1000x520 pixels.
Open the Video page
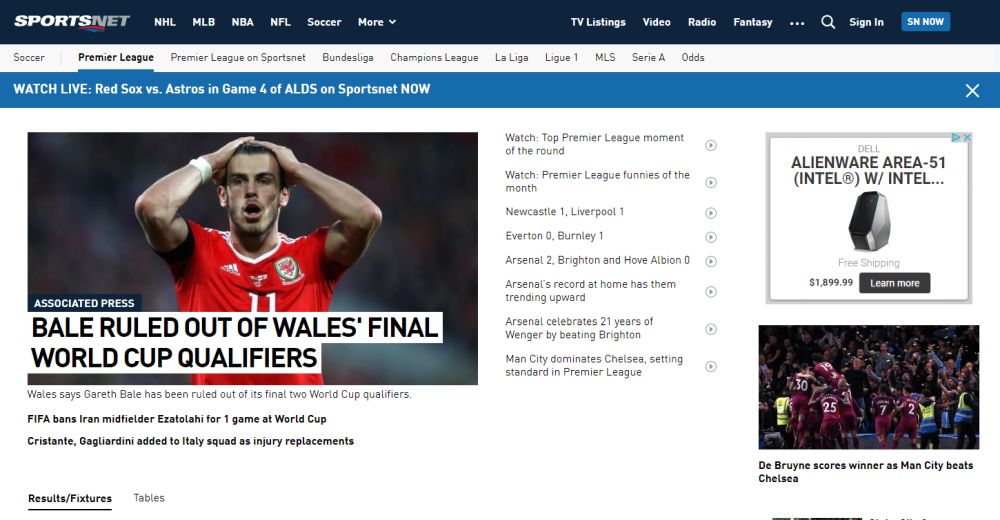coord(656,22)
